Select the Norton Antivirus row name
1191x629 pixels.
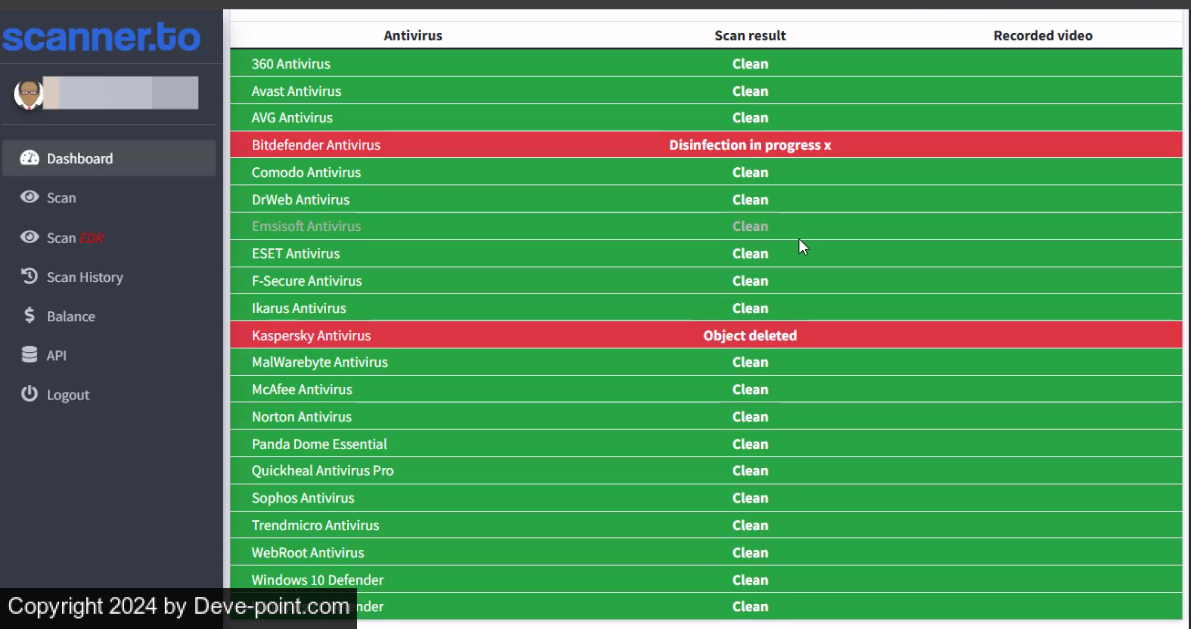coord(302,417)
